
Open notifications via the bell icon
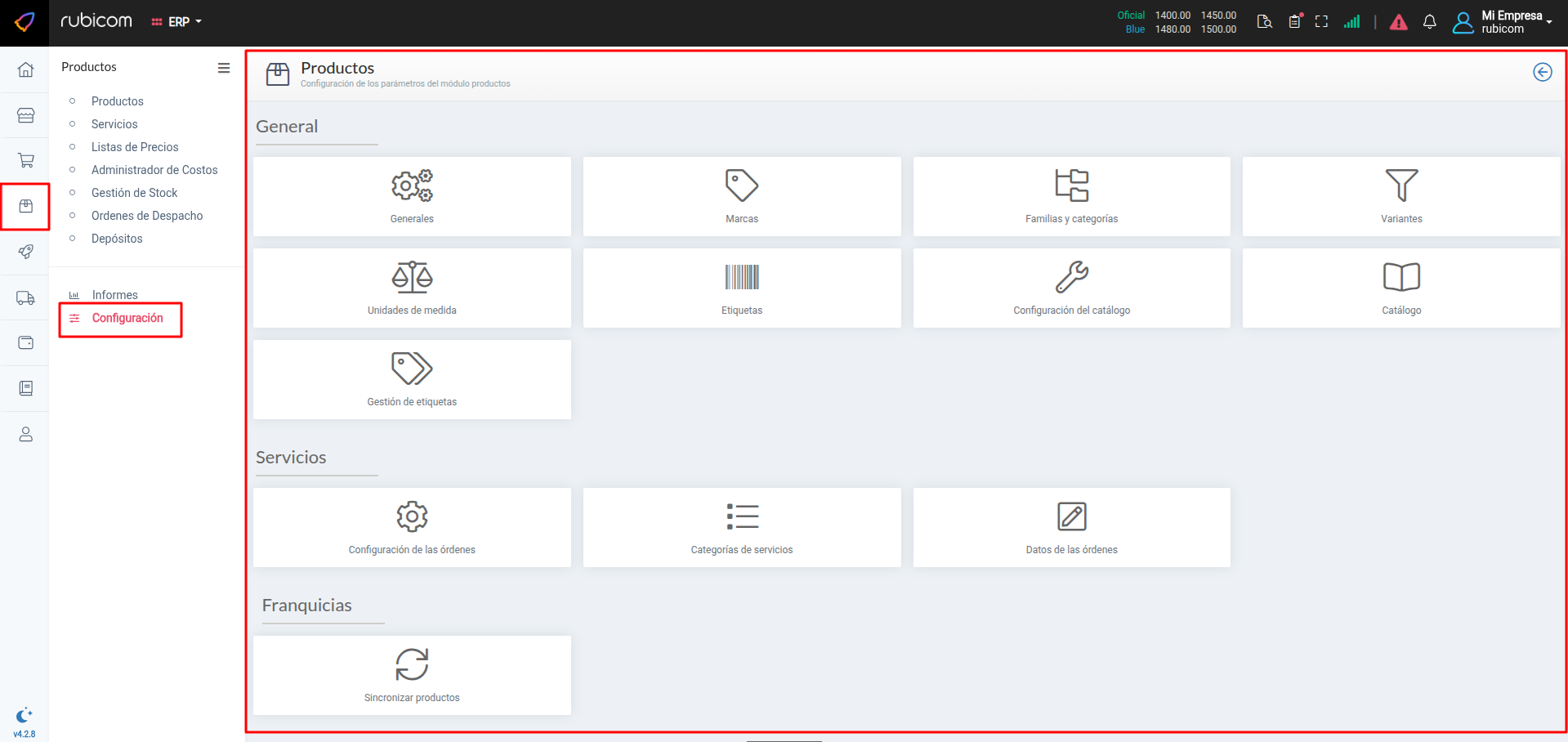tap(1429, 22)
